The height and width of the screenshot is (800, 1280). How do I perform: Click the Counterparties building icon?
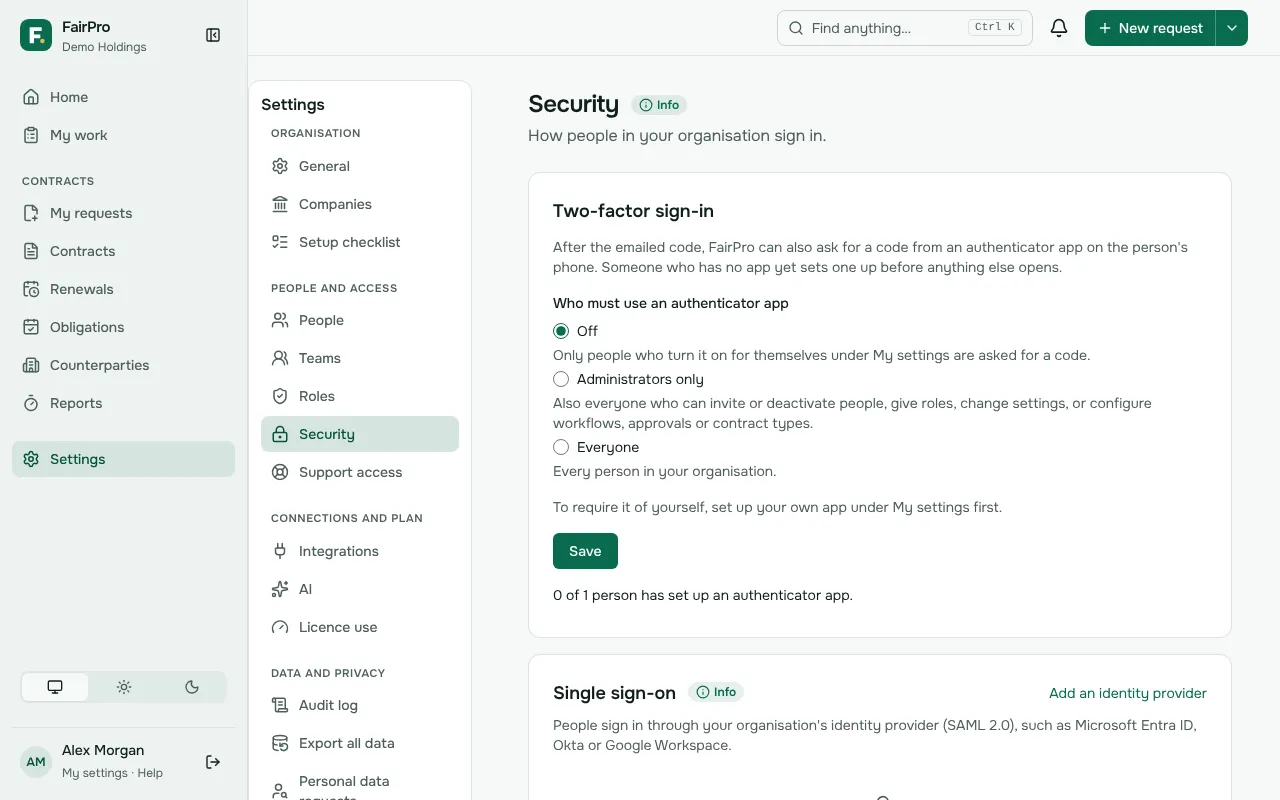[x=31, y=365]
